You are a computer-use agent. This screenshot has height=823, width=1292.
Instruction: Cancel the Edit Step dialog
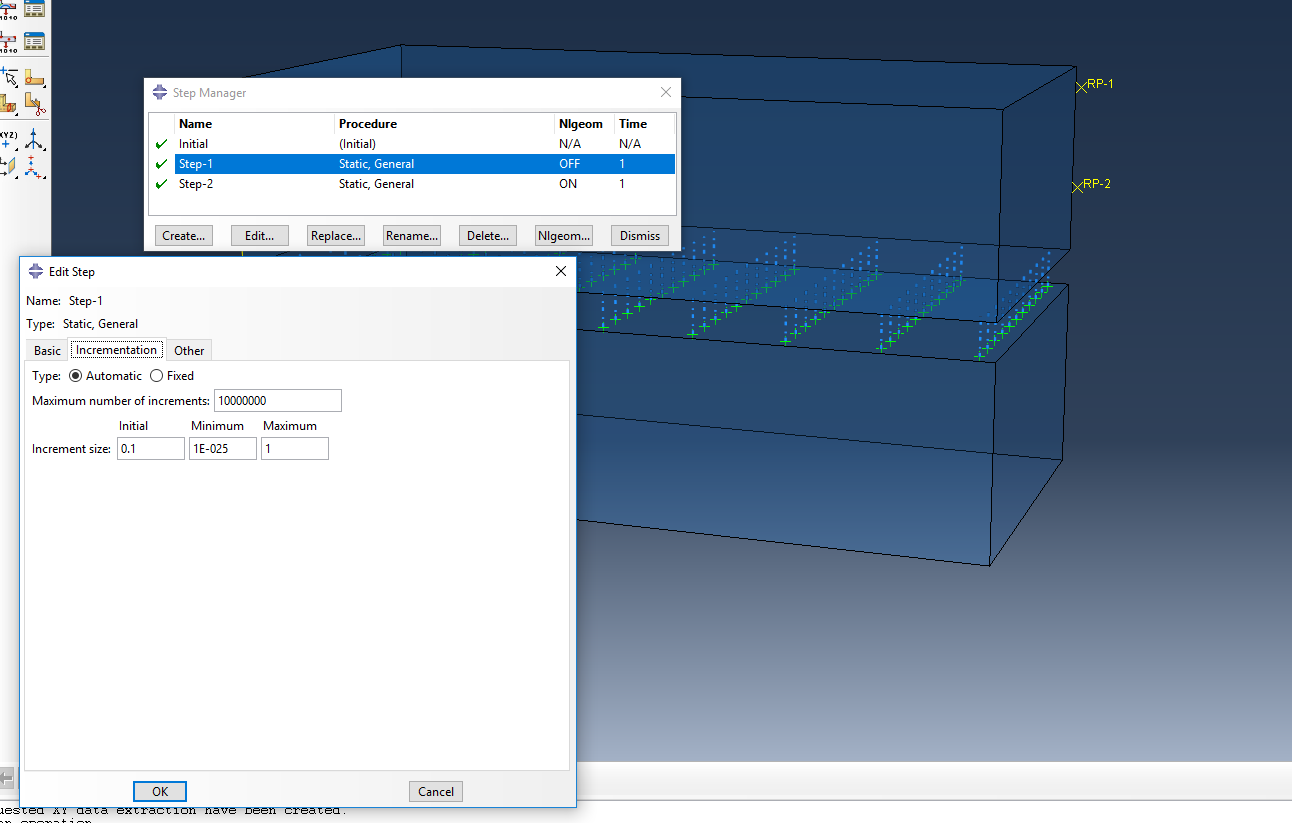[x=436, y=791]
